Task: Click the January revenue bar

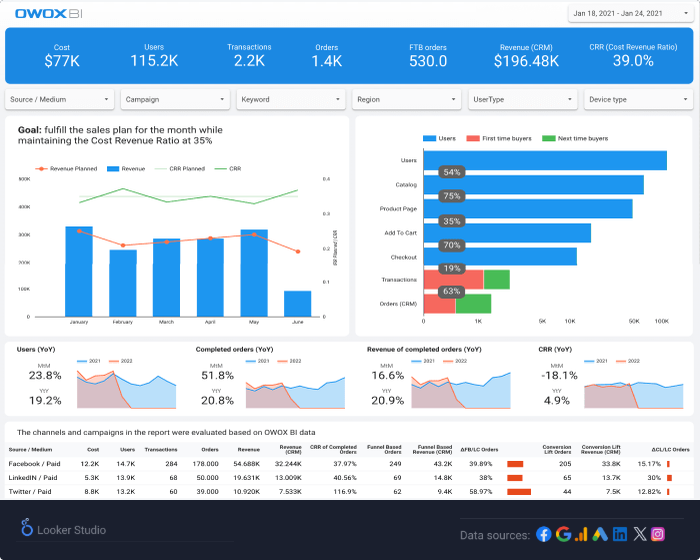Action: [79, 272]
